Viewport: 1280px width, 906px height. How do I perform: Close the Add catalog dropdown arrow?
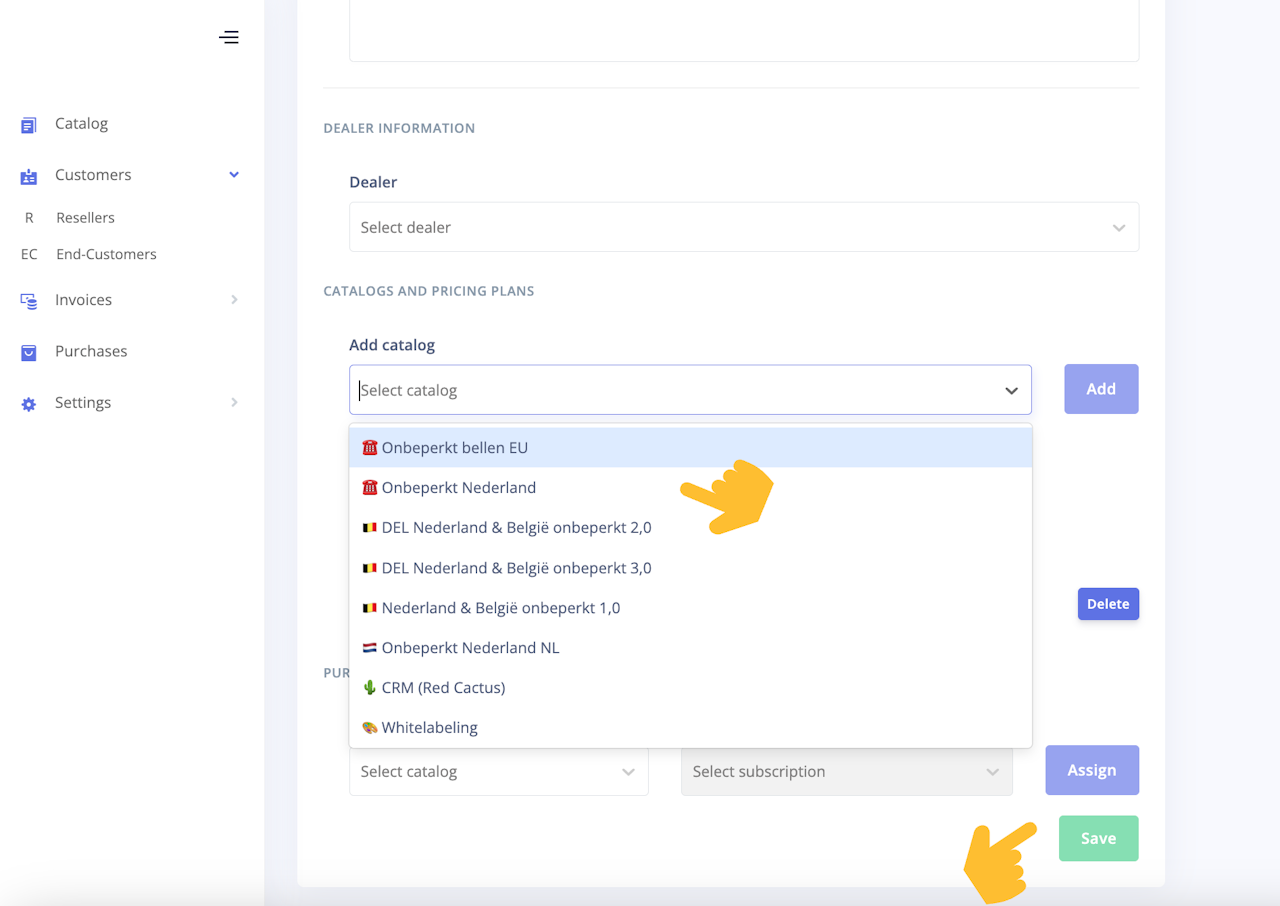[x=1011, y=391]
